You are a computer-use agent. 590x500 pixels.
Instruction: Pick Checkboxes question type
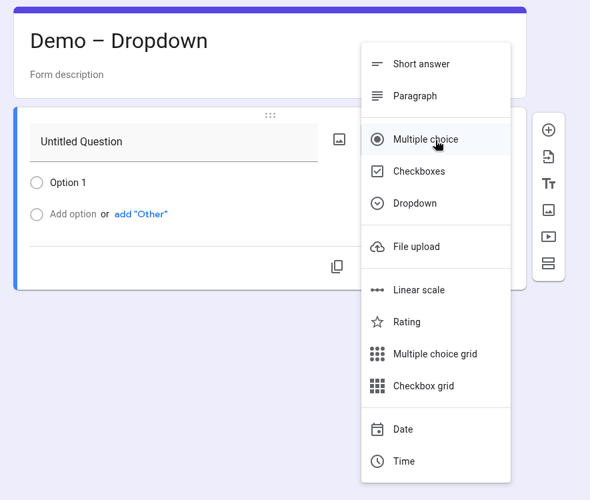(x=436, y=171)
